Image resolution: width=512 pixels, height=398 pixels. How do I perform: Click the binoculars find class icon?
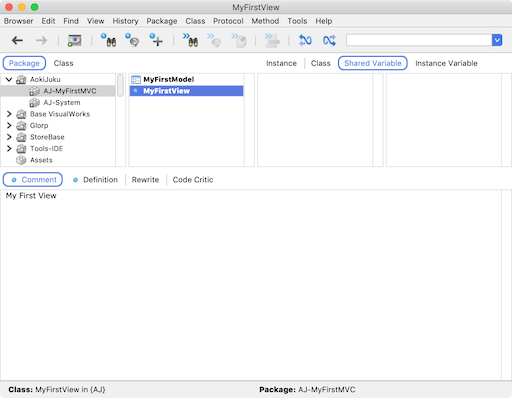(109, 40)
